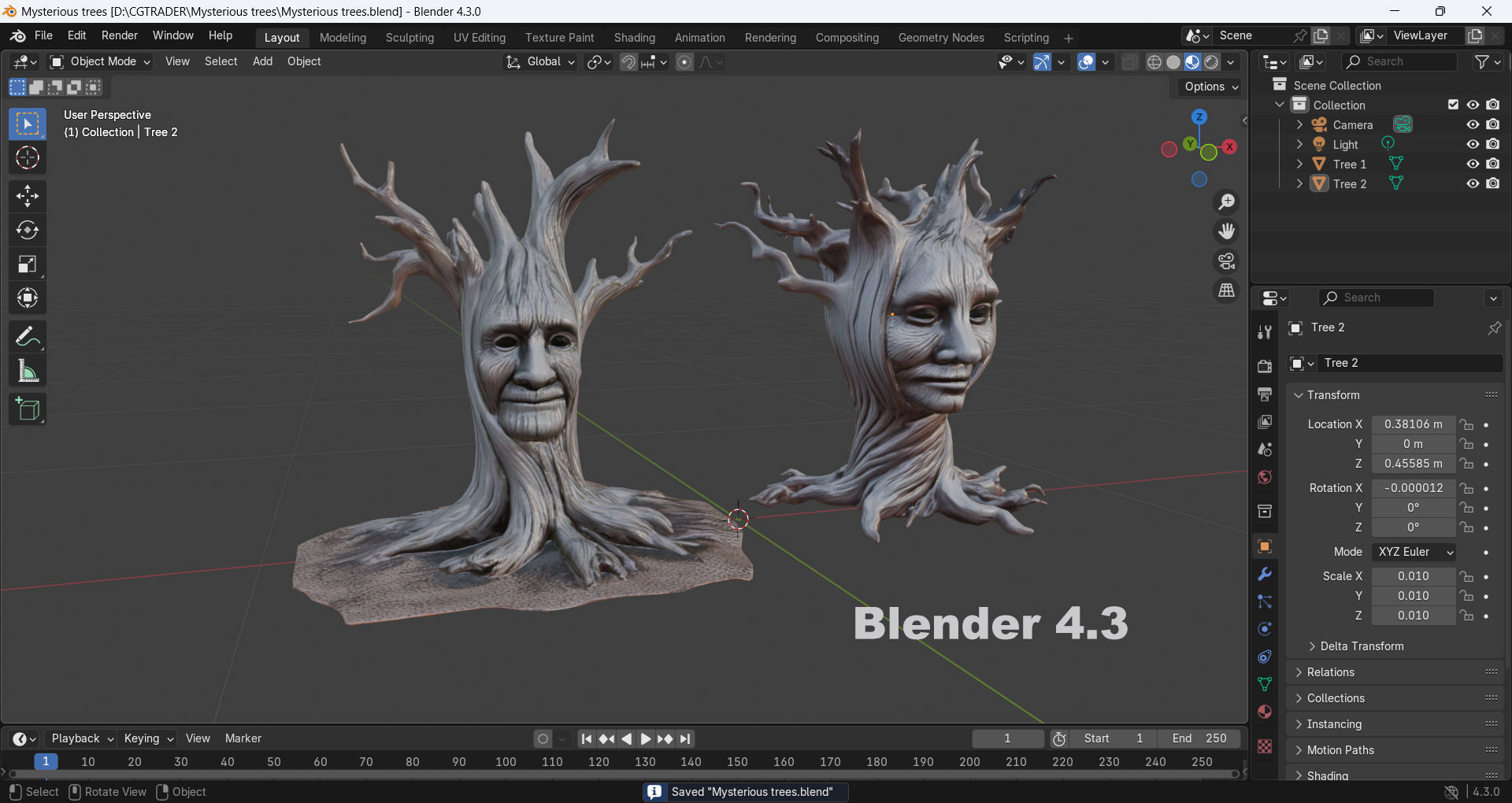
Task: Open the View Layer properties tab
Action: [x=1265, y=422]
